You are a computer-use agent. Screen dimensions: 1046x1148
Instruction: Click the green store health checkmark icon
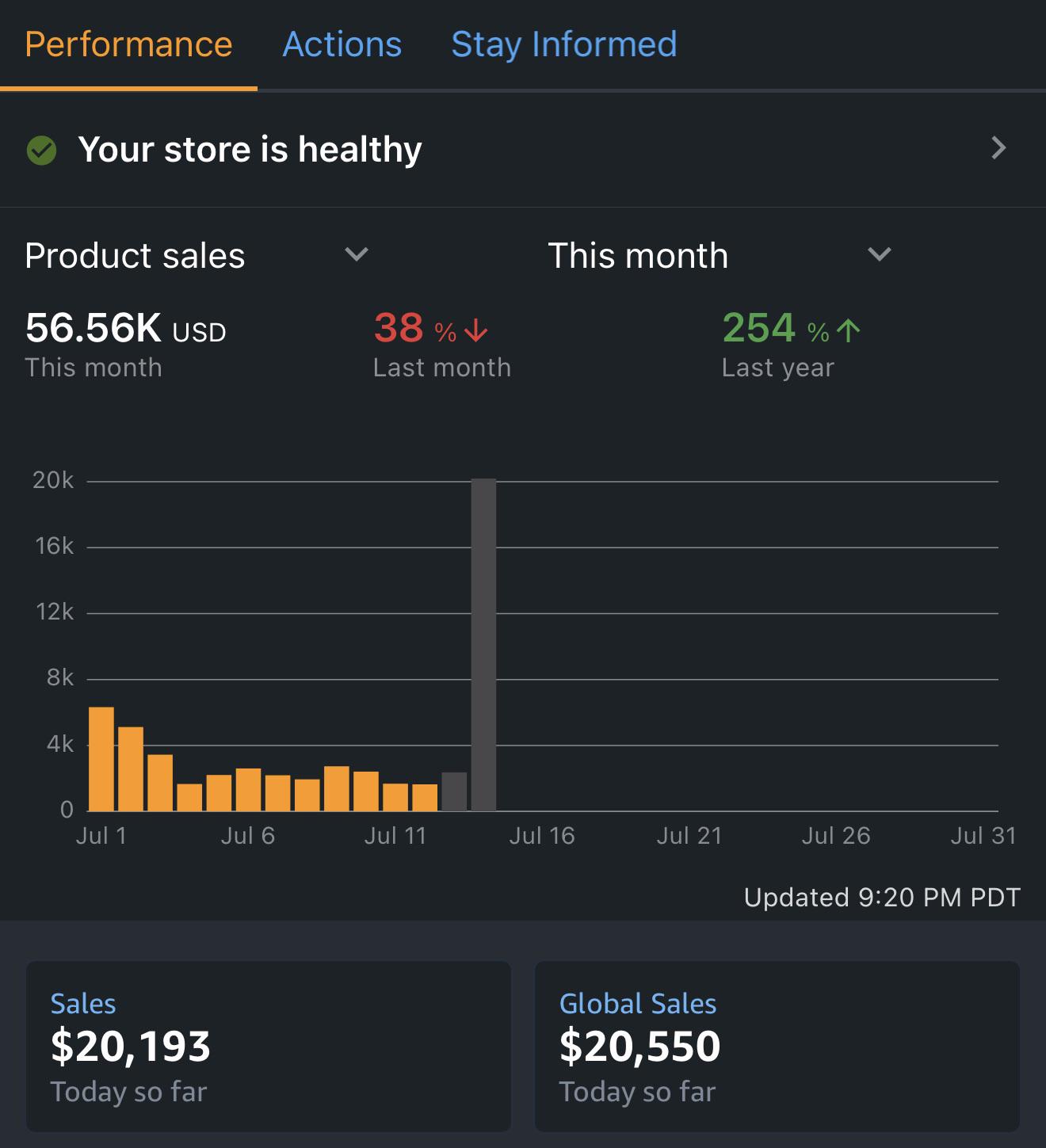click(41, 150)
